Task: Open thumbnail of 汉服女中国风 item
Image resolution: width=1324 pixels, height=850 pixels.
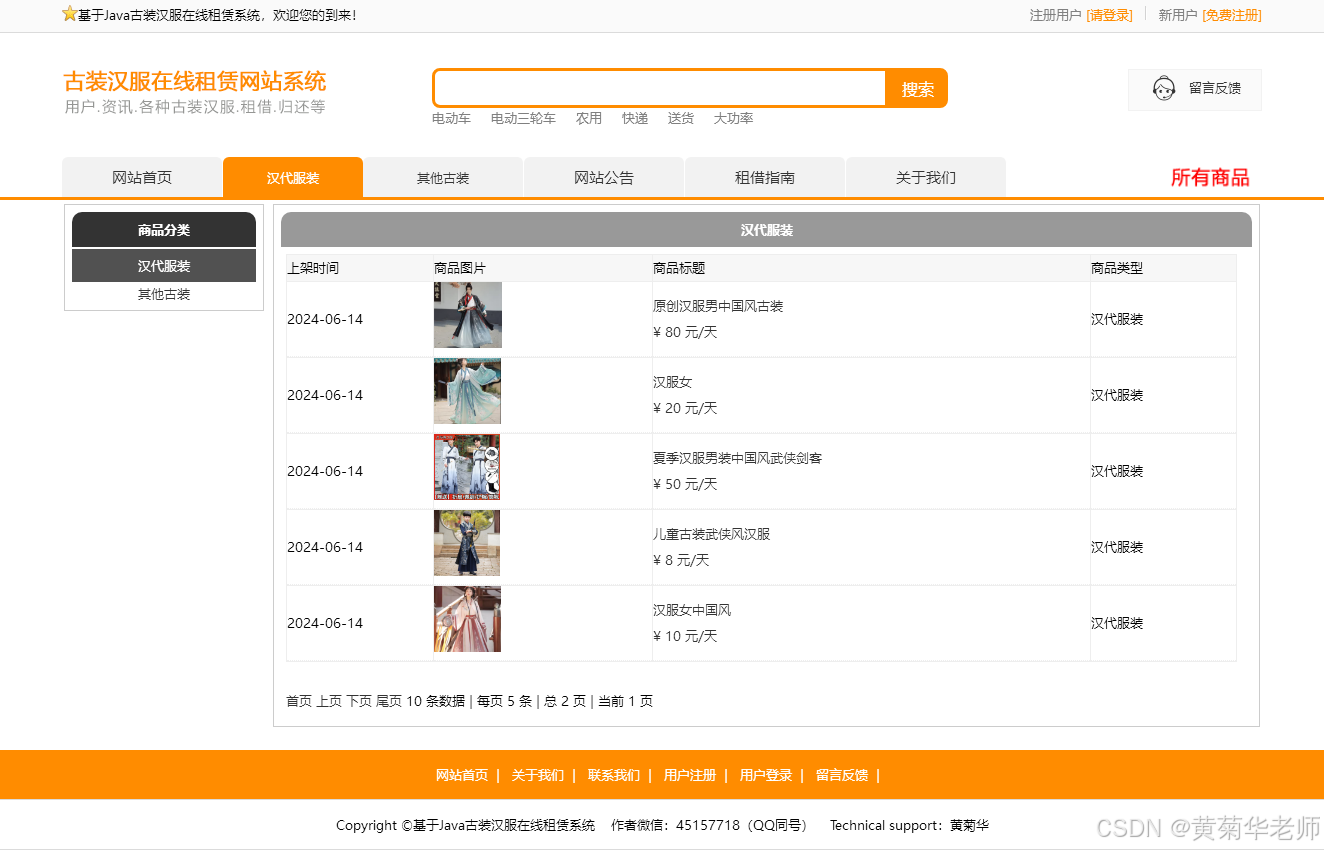Action: pyautogui.click(x=467, y=619)
